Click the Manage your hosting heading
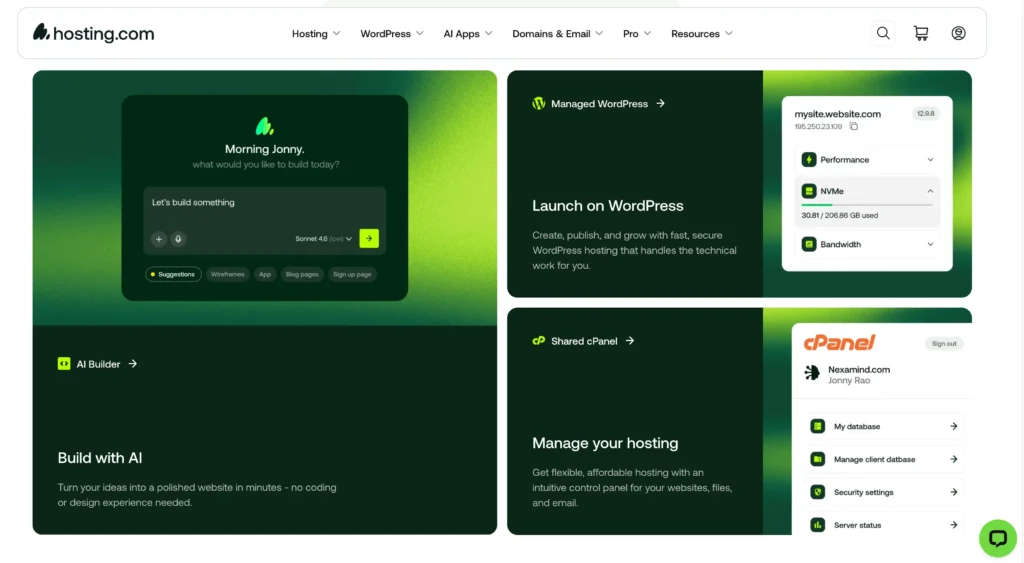1024x563 pixels. (605, 443)
